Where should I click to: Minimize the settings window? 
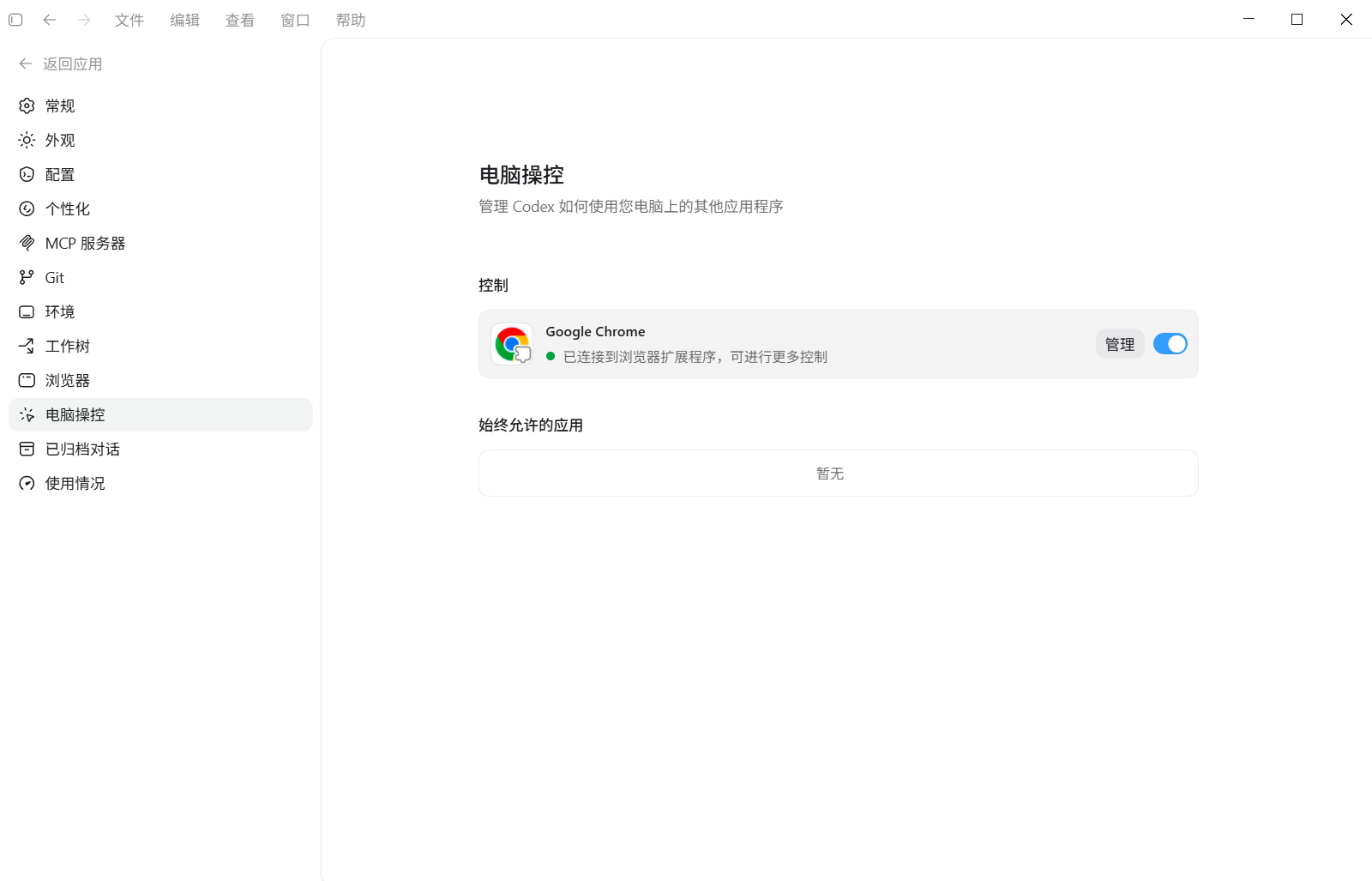pos(1249,19)
